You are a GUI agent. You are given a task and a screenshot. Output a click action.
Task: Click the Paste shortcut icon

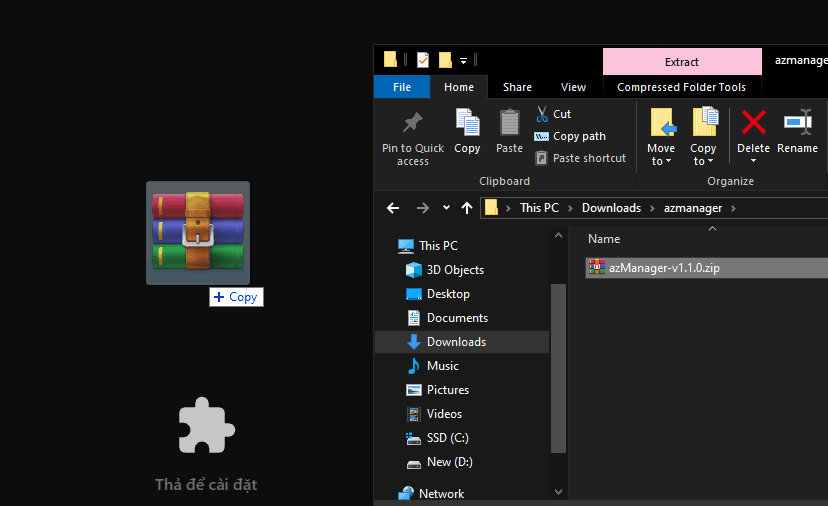(x=541, y=158)
